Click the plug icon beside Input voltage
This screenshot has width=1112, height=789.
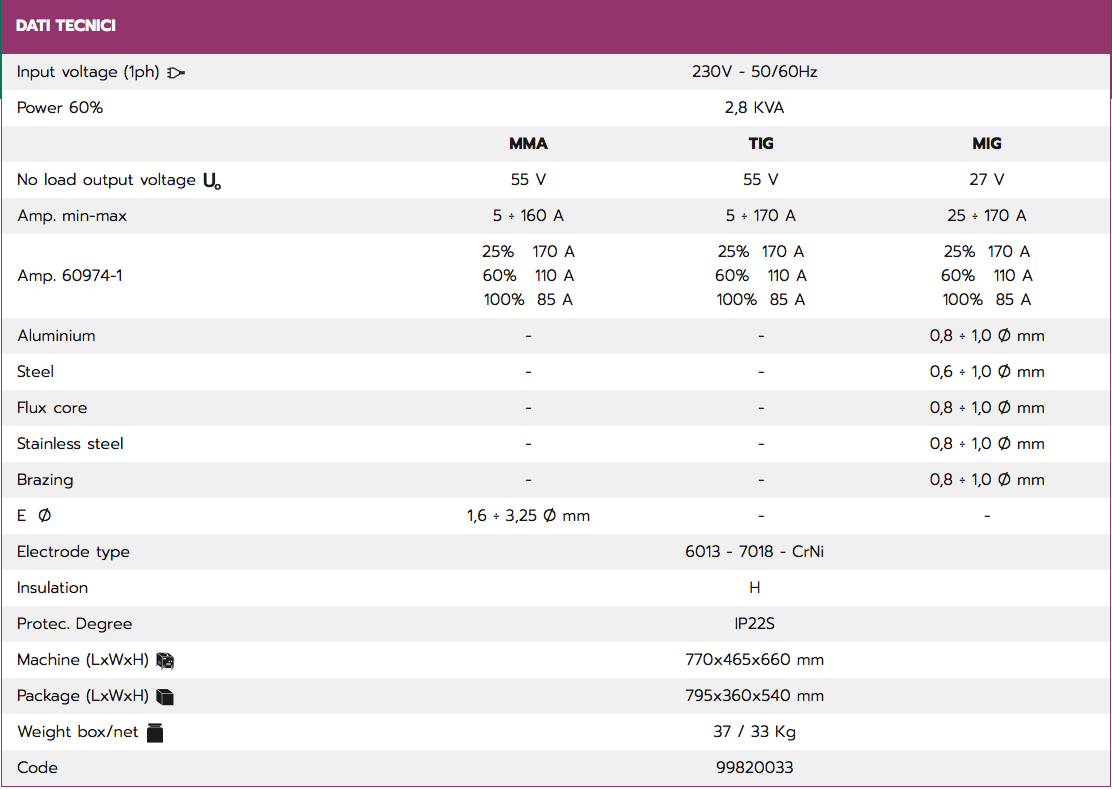point(176,72)
